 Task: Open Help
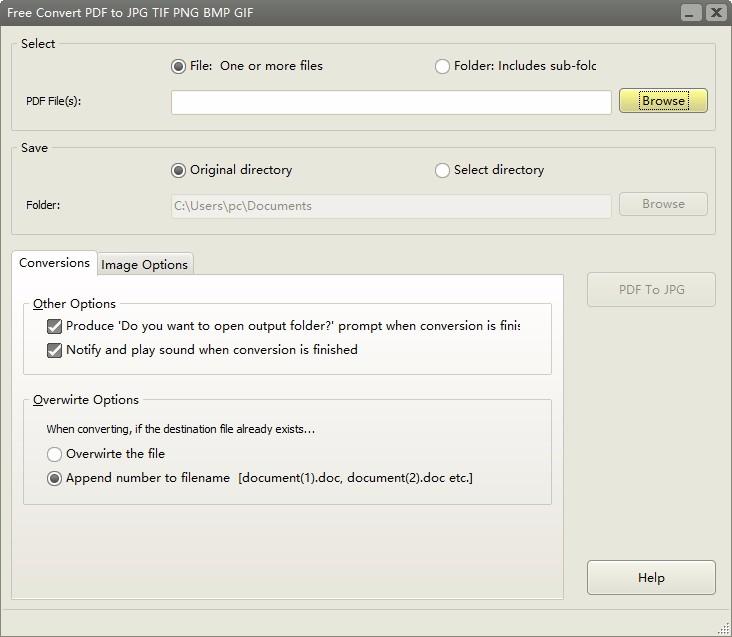click(651, 578)
